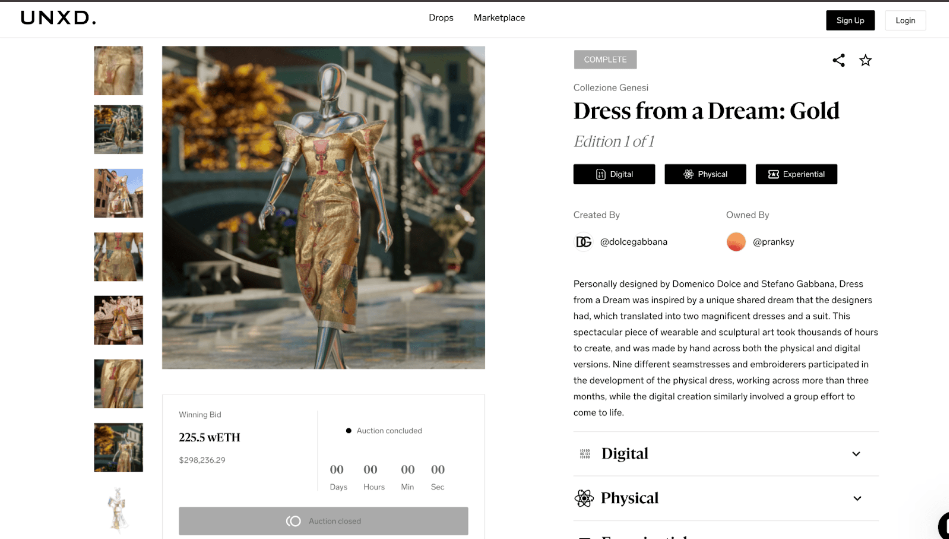949x539 pixels.
Task: Open the Collezione Genesi collection link
Action: [x=611, y=88]
